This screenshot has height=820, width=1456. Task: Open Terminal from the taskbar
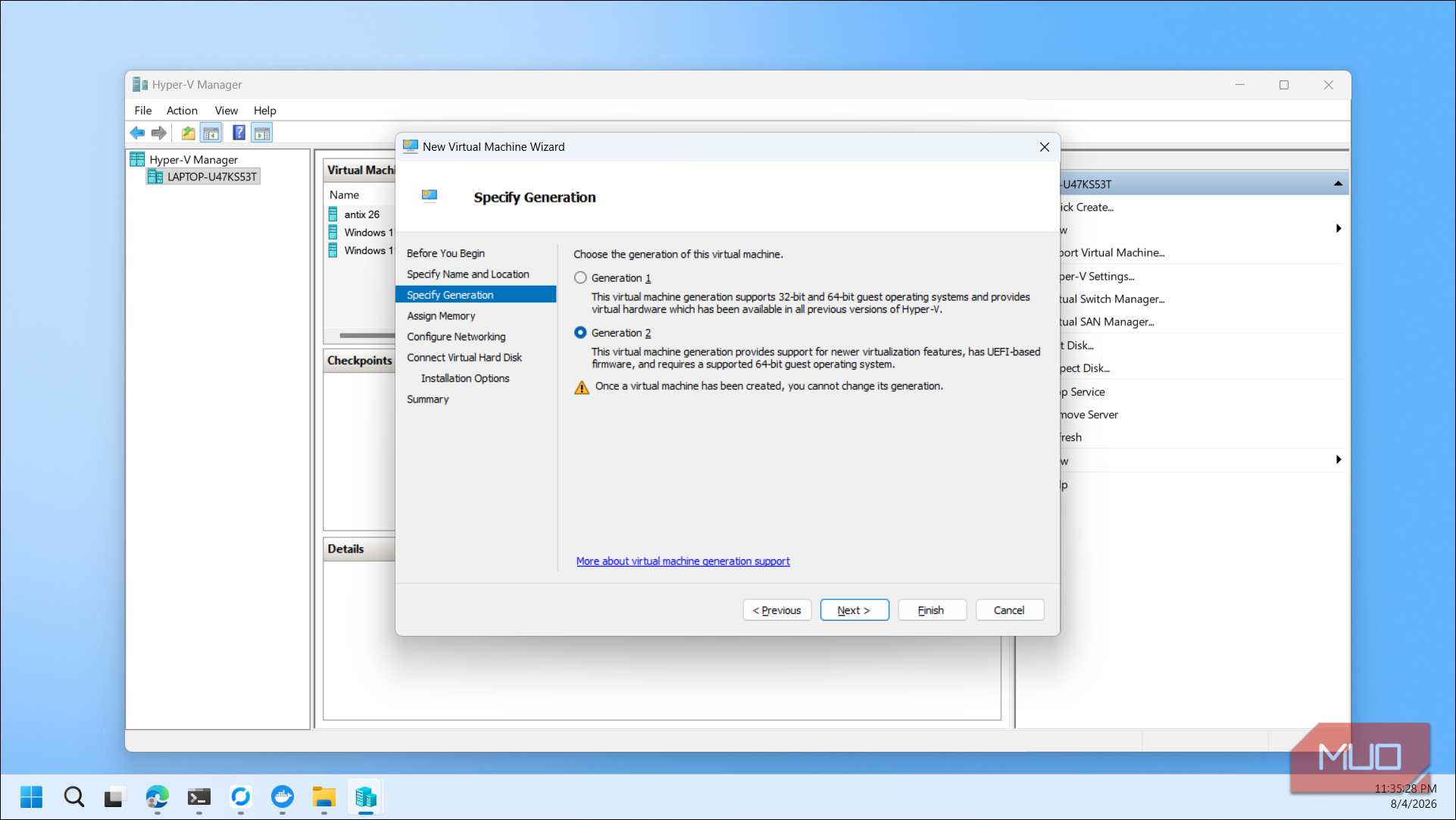click(x=198, y=797)
